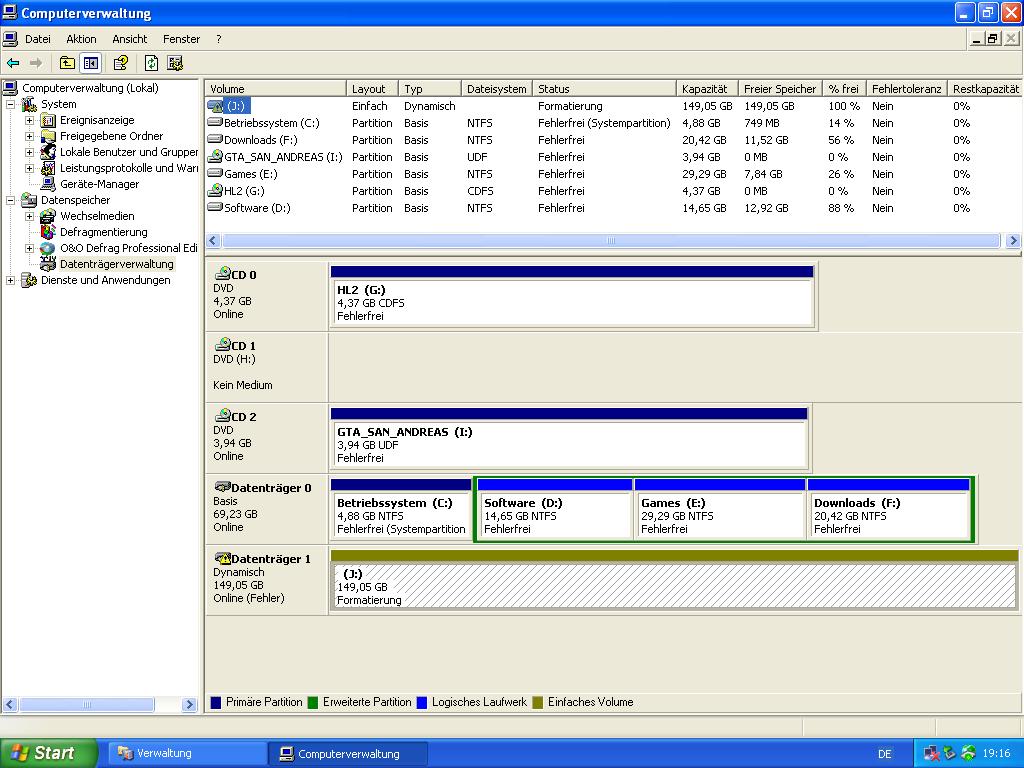Toggle the show/hide console tree icon
Image resolution: width=1024 pixels, height=768 pixels.
point(91,63)
